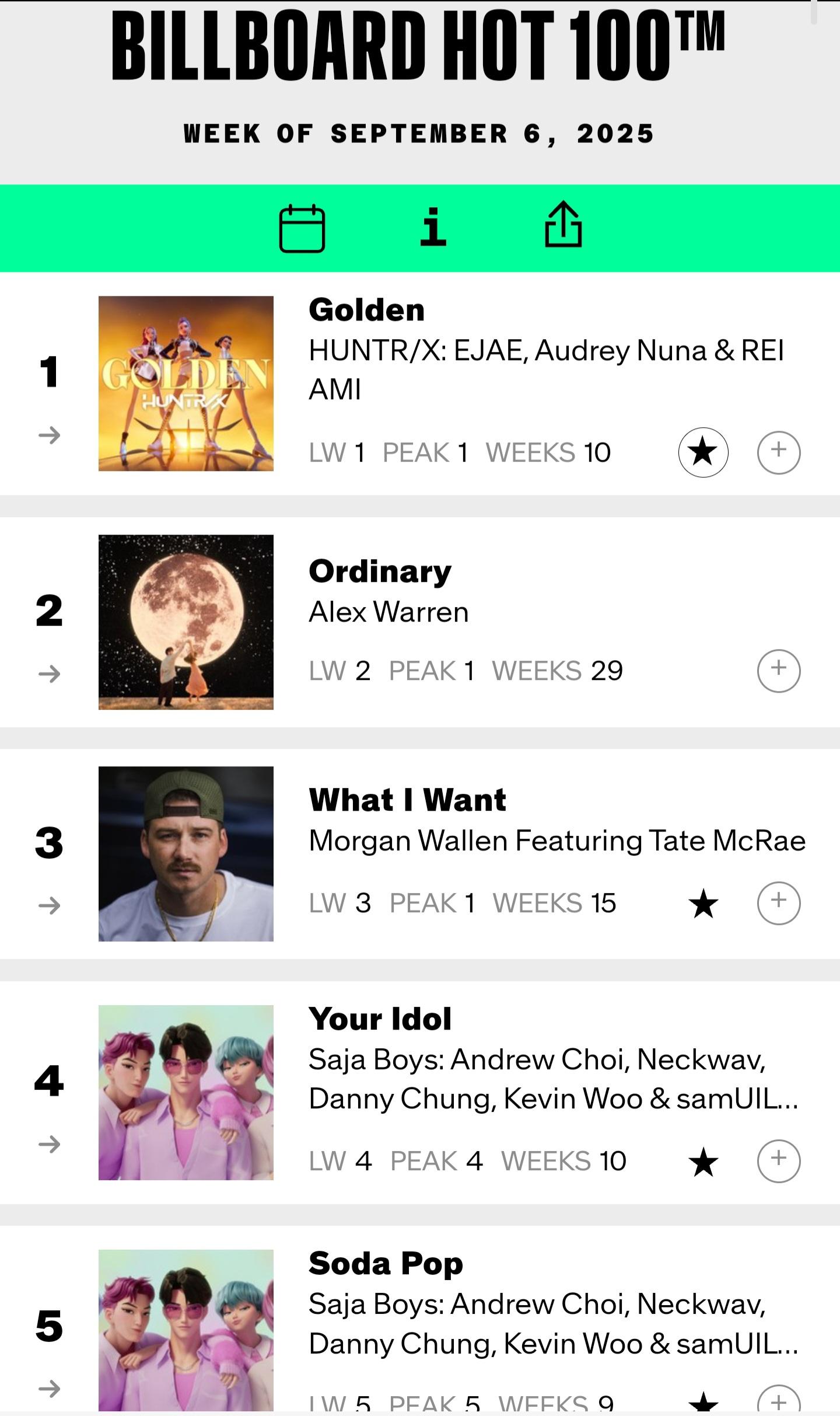Open the Golden album cover

click(185, 383)
